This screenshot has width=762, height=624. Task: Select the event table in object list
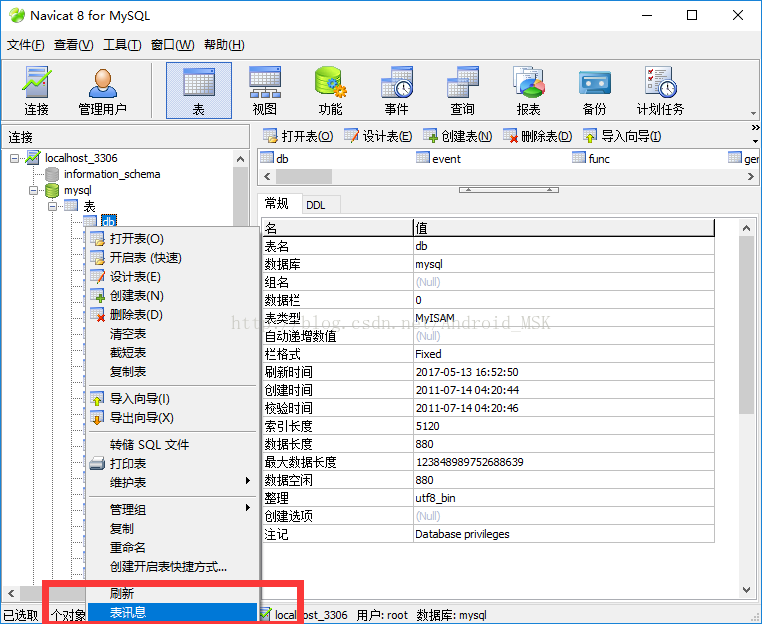(438, 158)
